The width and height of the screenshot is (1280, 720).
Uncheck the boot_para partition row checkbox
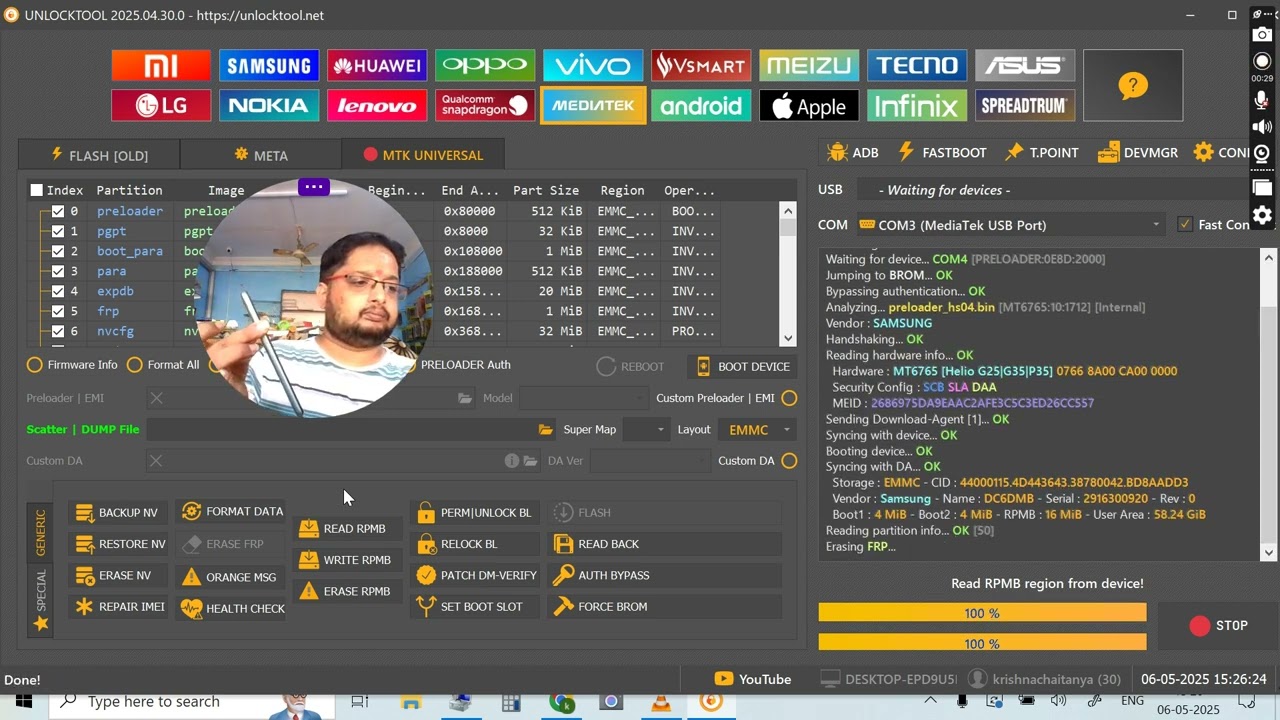coord(58,251)
